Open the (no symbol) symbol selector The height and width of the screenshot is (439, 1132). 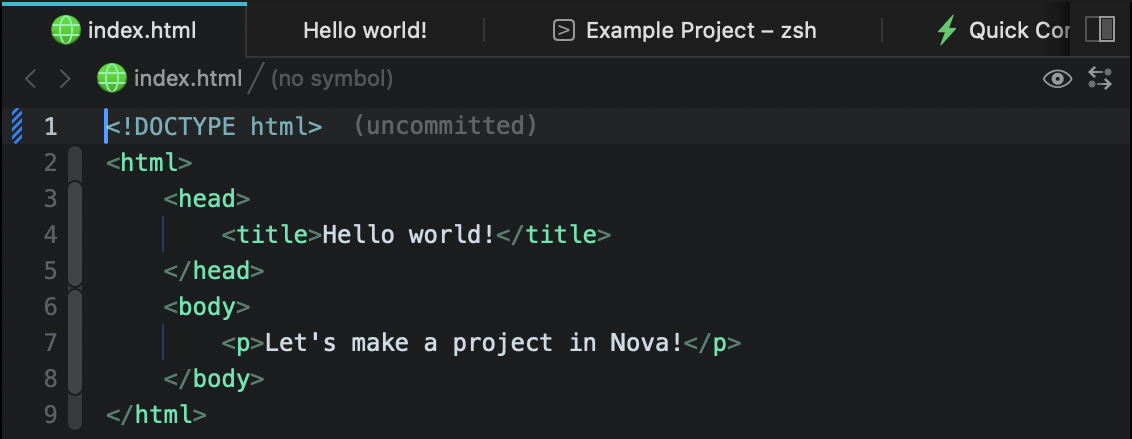pos(332,78)
